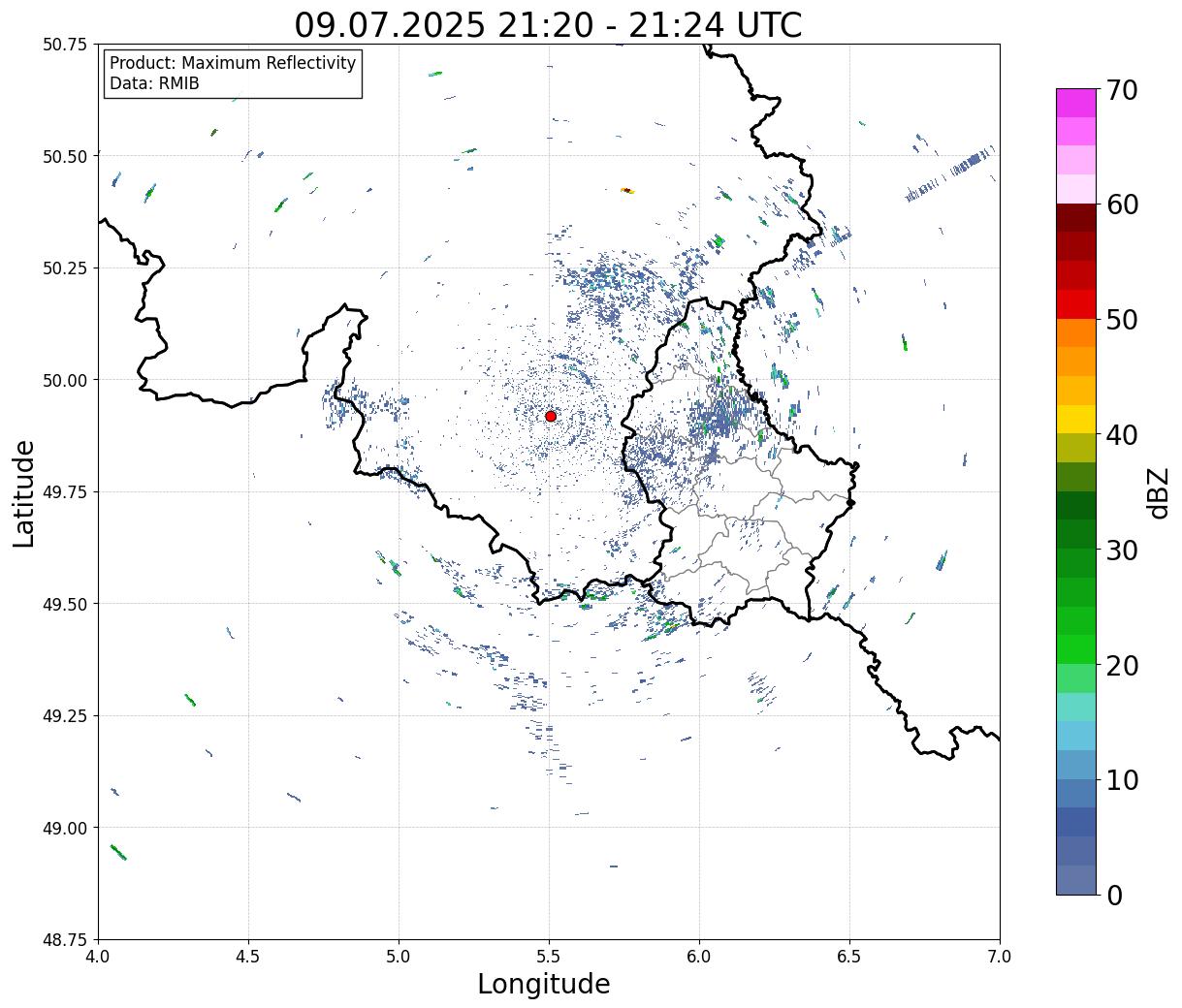Click the longitude tick label 6.5

(849, 956)
